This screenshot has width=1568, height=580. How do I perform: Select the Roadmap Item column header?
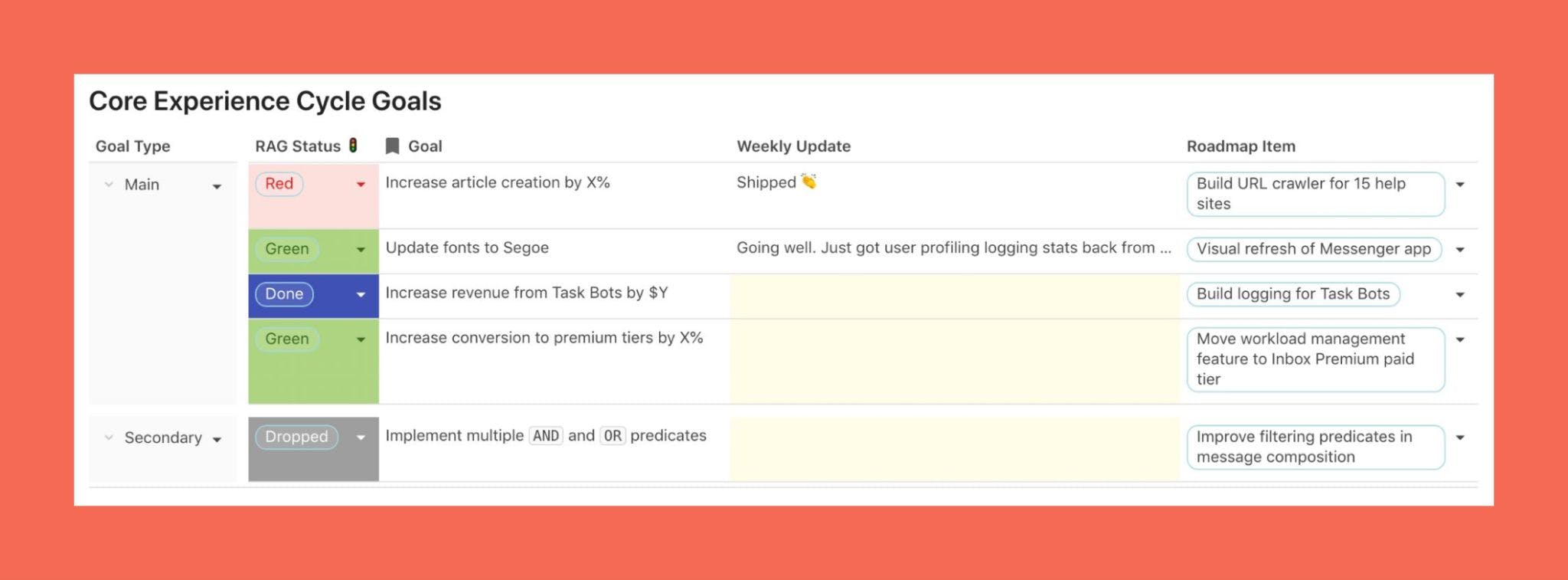tap(1241, 146)
